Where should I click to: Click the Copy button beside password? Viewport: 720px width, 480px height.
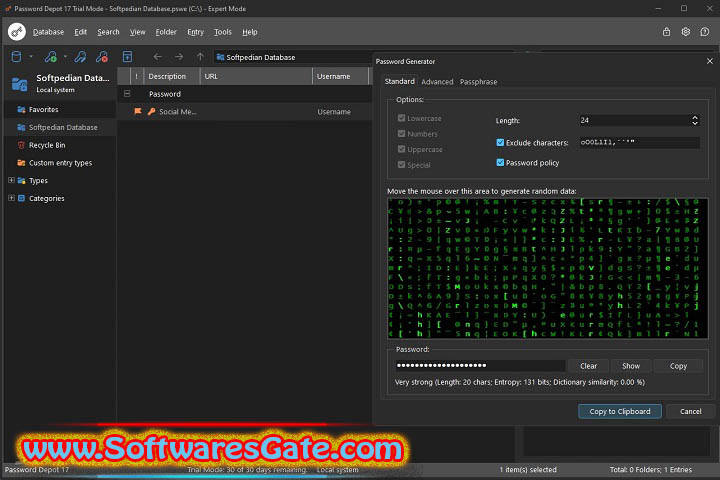click(678, 366)
